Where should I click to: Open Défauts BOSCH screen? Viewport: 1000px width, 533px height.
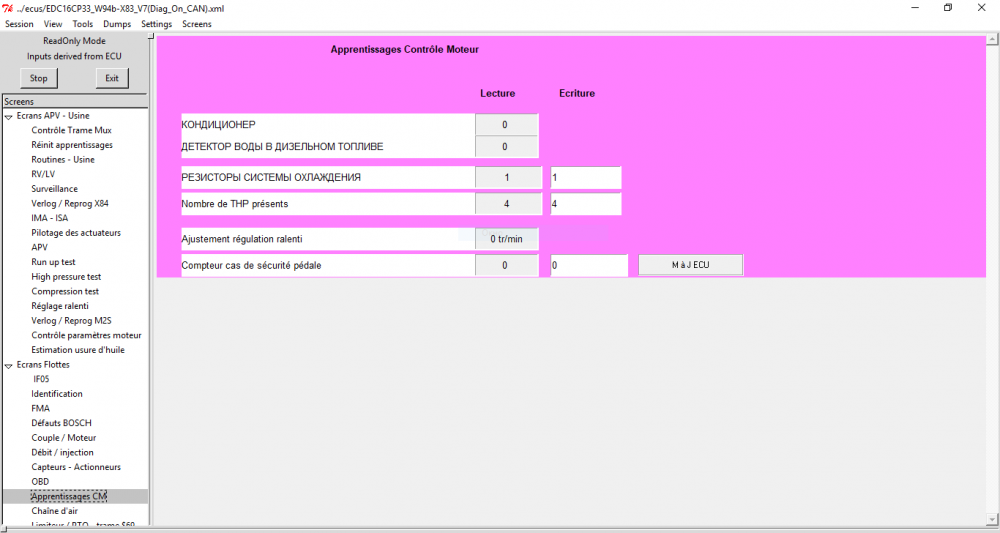point(61,423)
